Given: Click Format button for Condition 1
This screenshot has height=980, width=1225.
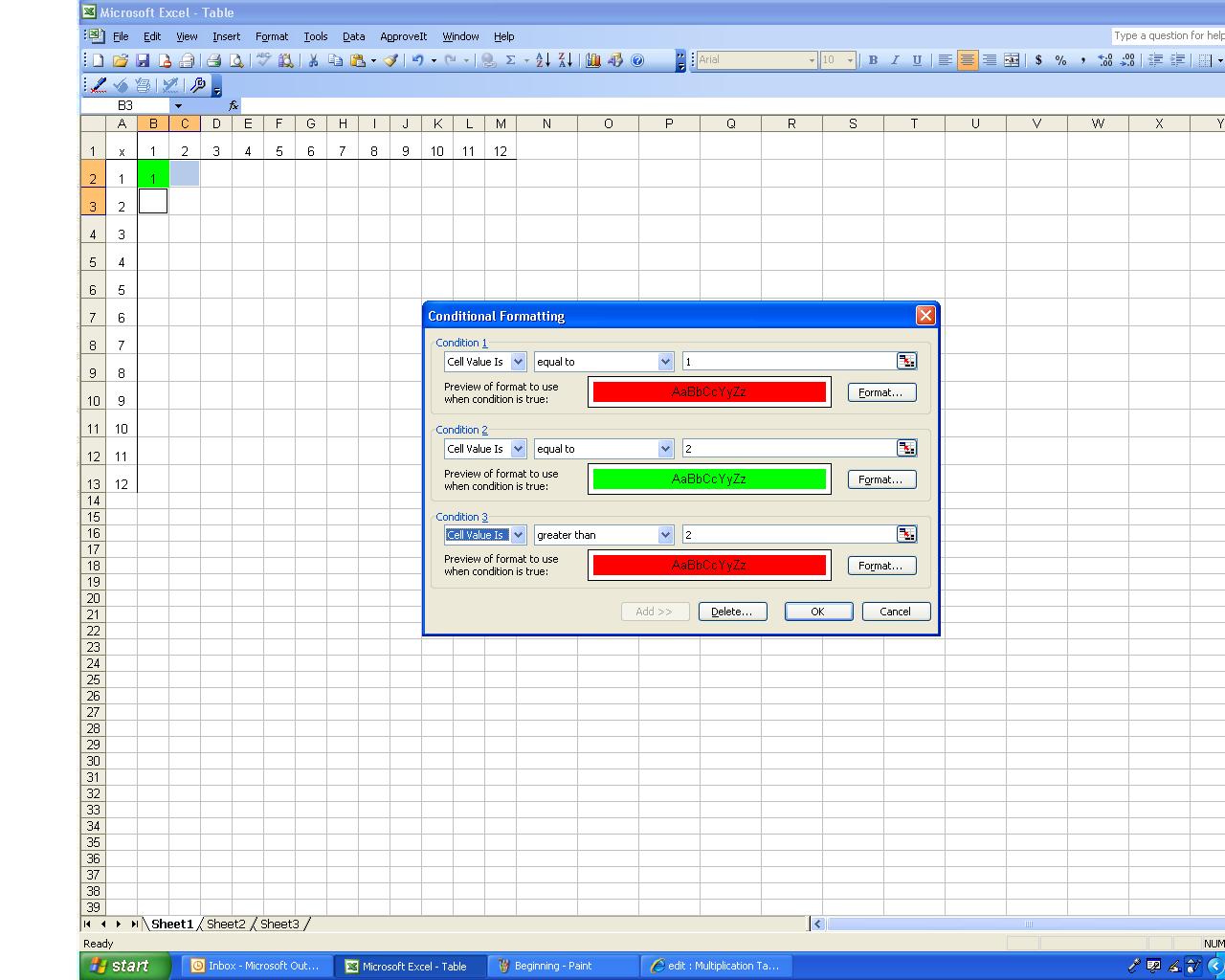Looking at the screenshot, I should (x=881, y=392).
